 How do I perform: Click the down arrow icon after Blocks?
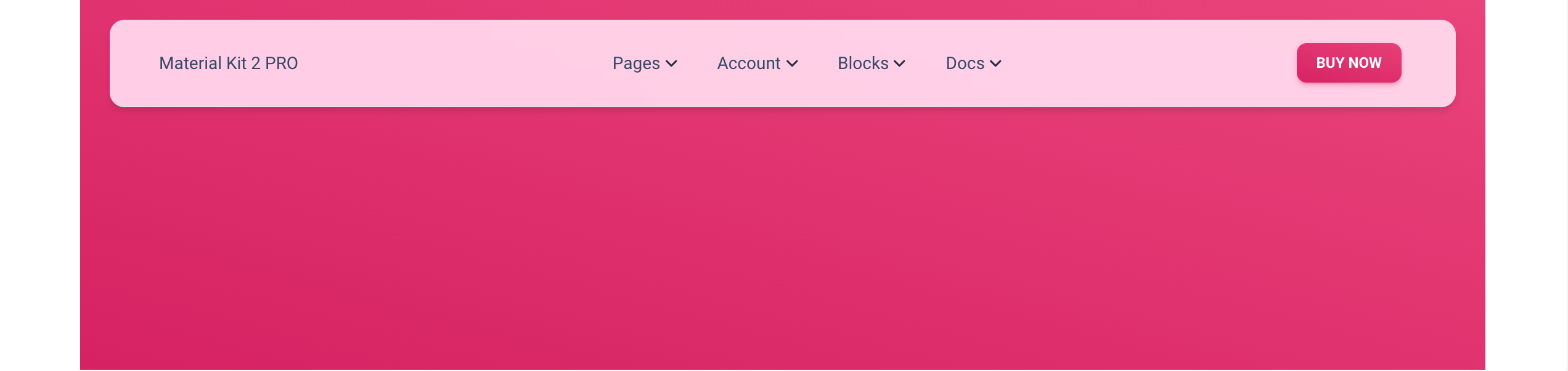(x=900, y=63)
